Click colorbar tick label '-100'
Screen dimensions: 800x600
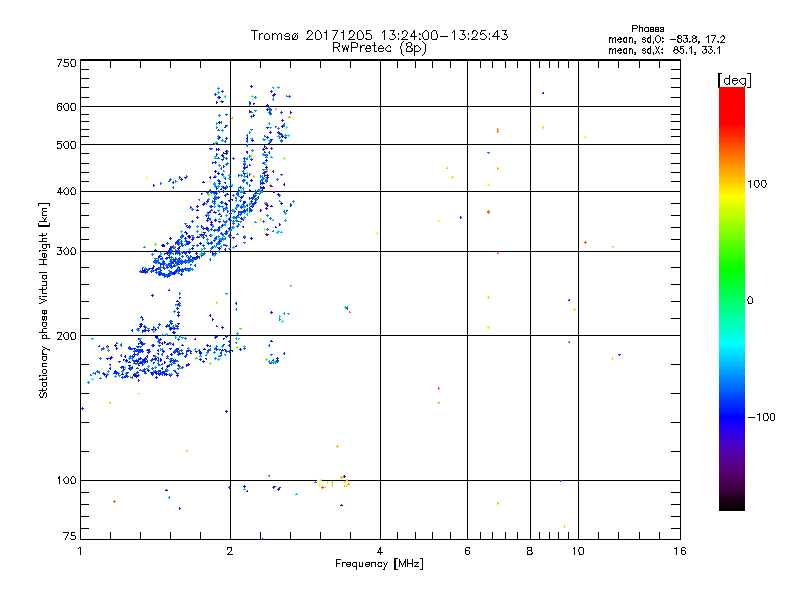(761, 417)
